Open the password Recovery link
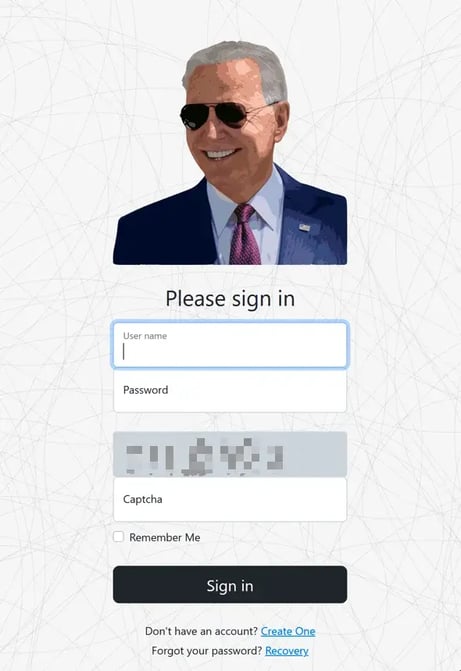This screenshot has width=461, height=671. [x=287, y=651]
